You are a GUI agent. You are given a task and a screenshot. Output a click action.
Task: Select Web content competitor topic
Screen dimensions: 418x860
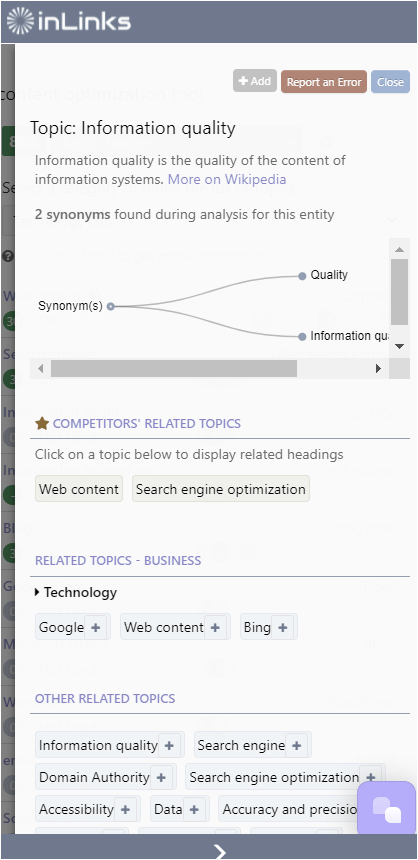(79, 489)
